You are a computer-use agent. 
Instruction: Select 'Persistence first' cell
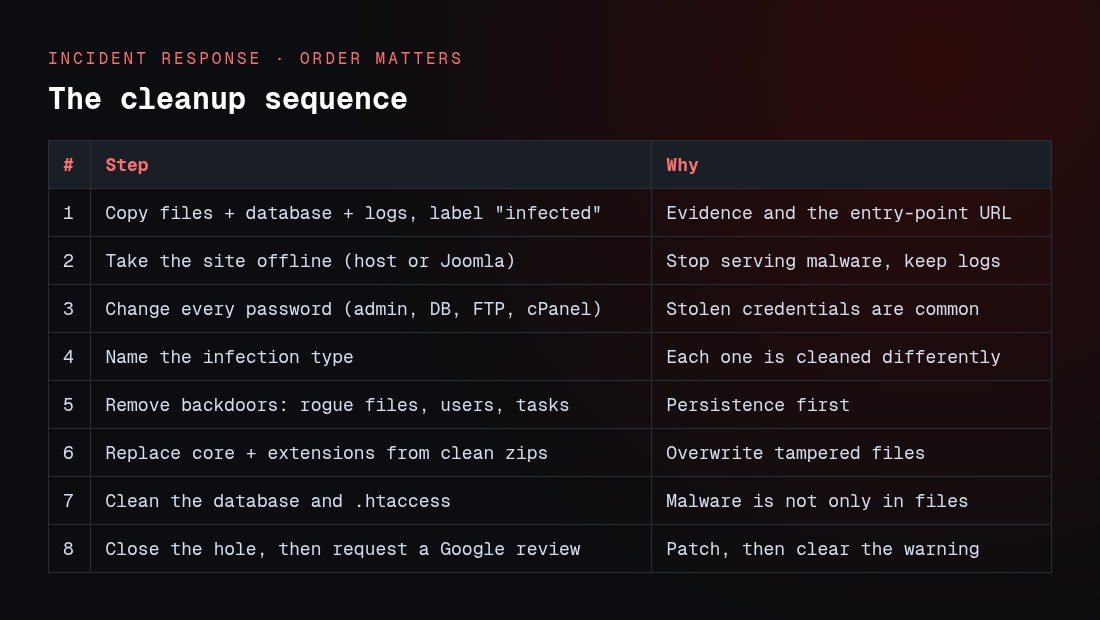[x=851, y=405]
